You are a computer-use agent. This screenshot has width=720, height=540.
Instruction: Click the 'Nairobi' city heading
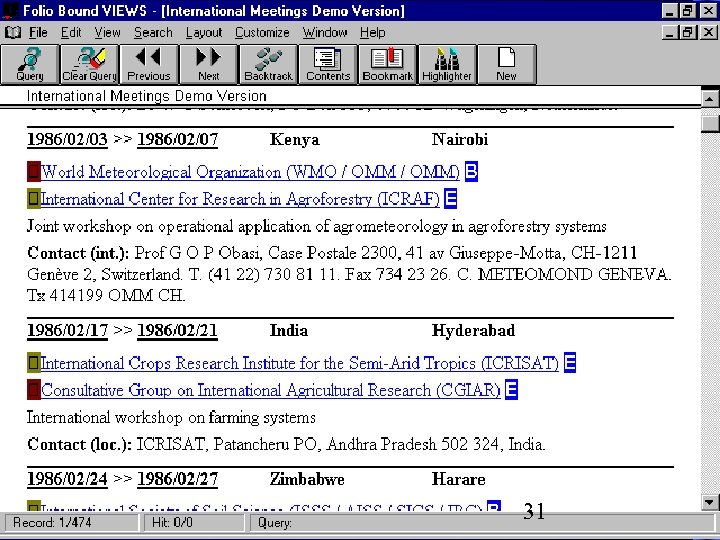click(460, 139)
